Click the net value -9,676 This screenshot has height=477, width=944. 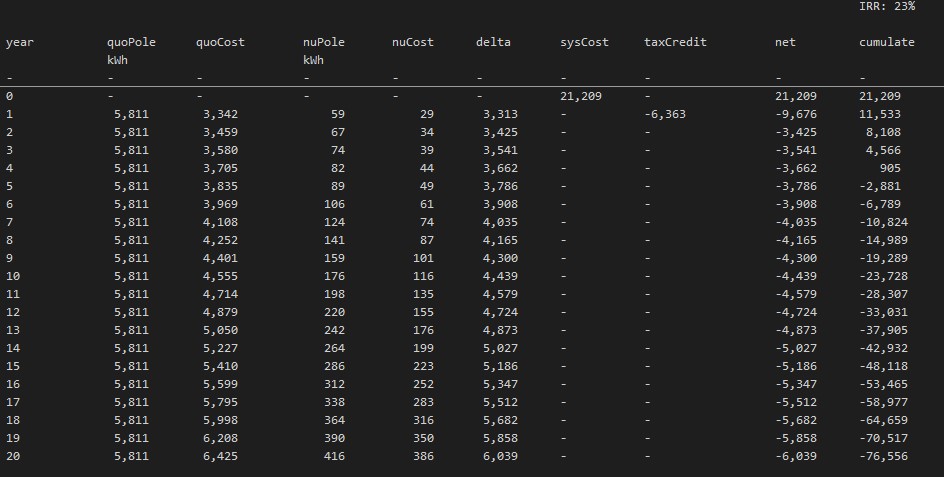pyautogui.click(x=796, y=114)
